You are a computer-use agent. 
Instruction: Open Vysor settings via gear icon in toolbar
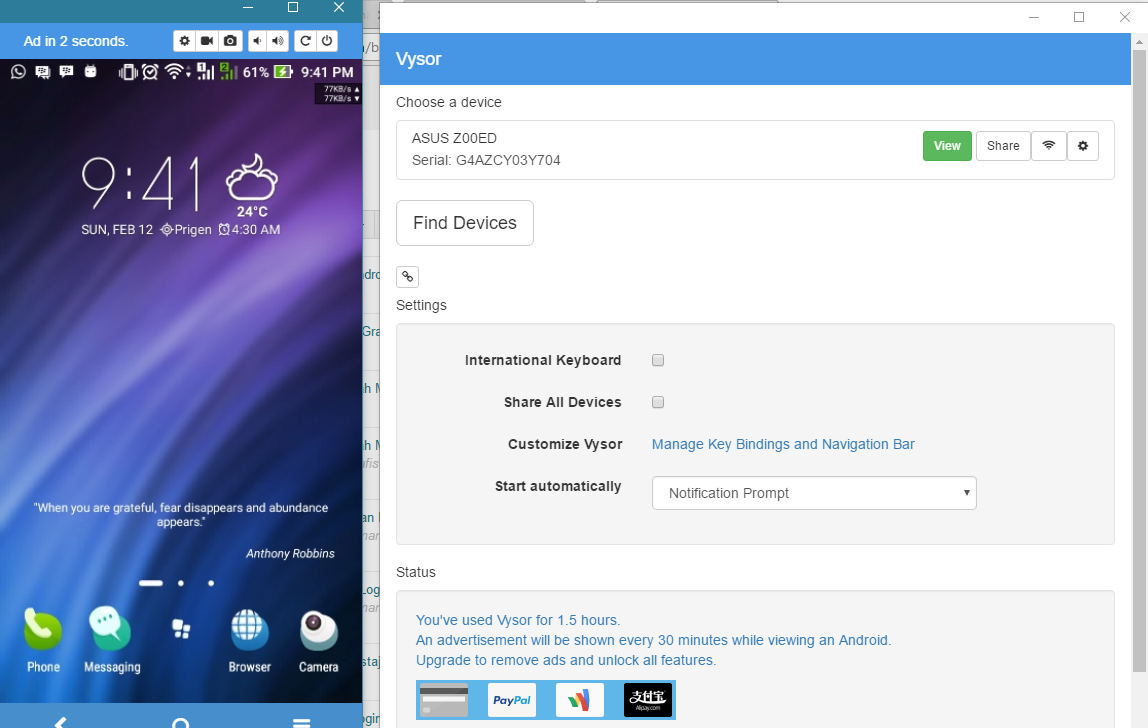pos(184,41)
